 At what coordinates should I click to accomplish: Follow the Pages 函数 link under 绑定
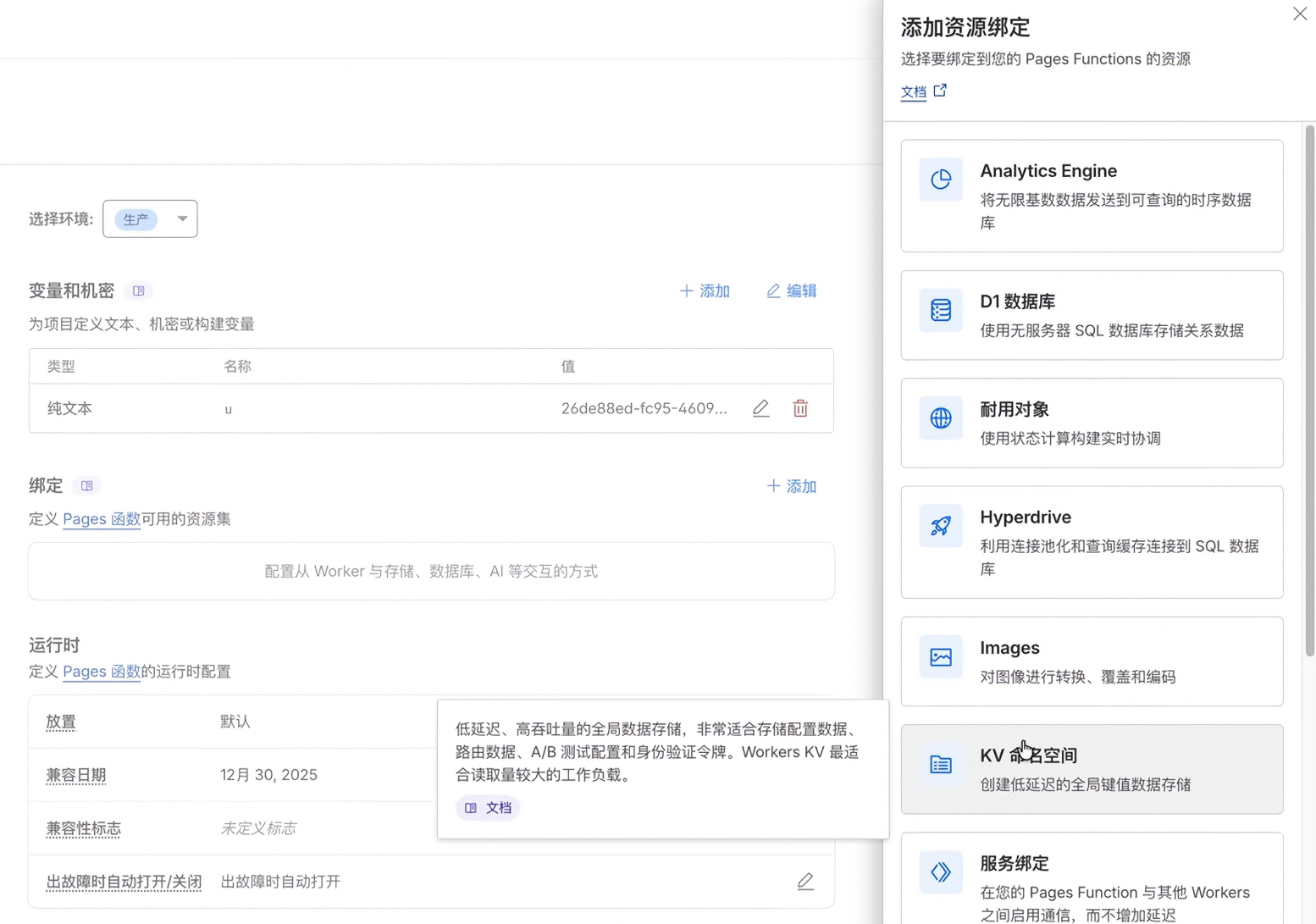click(102, 518)
